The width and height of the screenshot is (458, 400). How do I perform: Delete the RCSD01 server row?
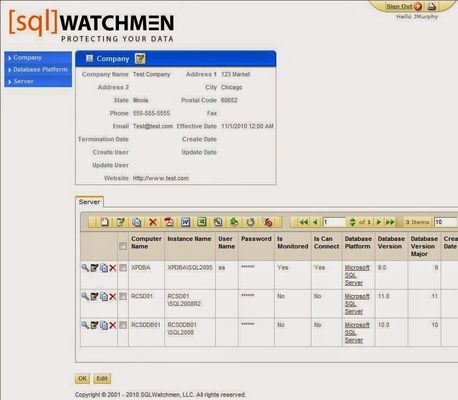(113, 297)
